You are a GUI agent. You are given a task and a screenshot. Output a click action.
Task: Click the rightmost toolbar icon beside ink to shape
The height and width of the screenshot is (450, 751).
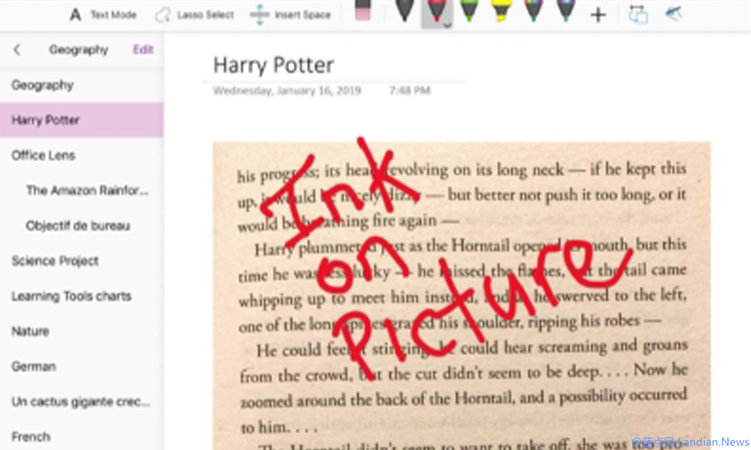[673, 13]
